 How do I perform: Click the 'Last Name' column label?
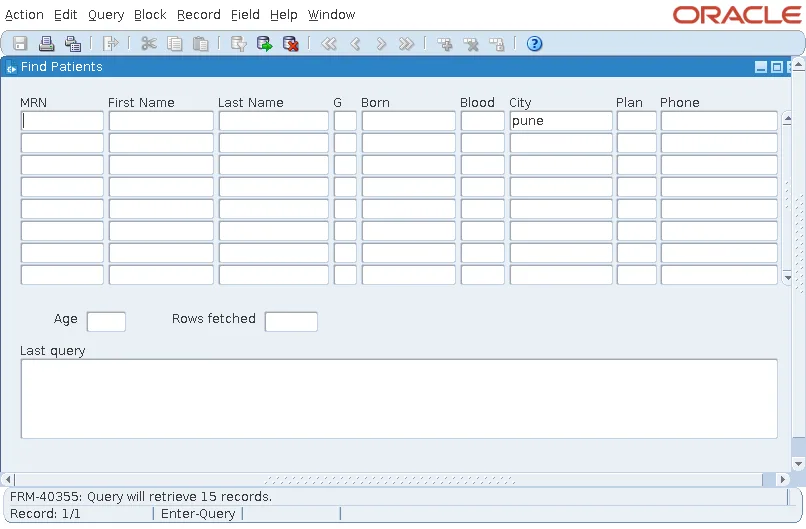pos(251,103)
